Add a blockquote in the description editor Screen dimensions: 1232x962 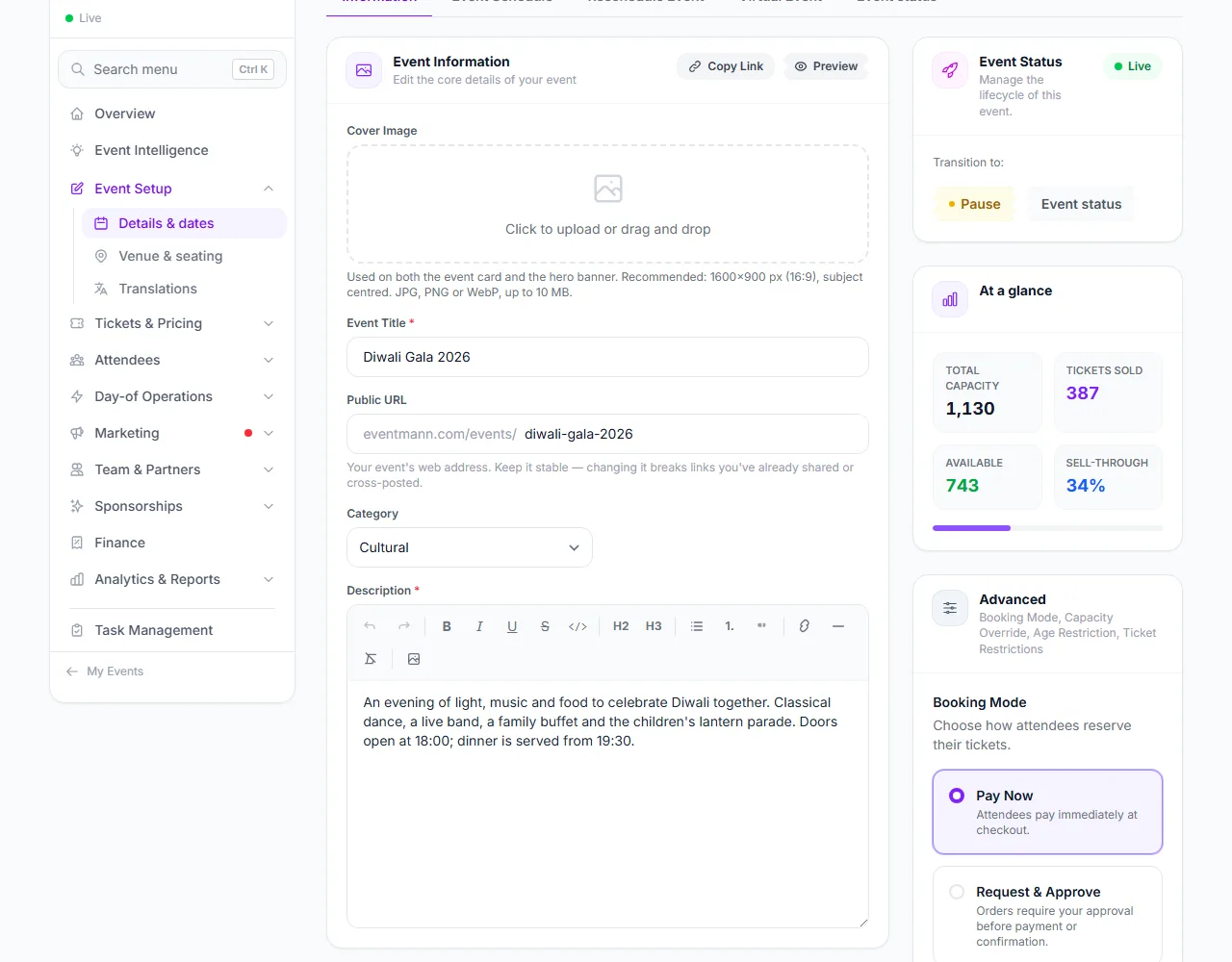click(x=762, y=626)
